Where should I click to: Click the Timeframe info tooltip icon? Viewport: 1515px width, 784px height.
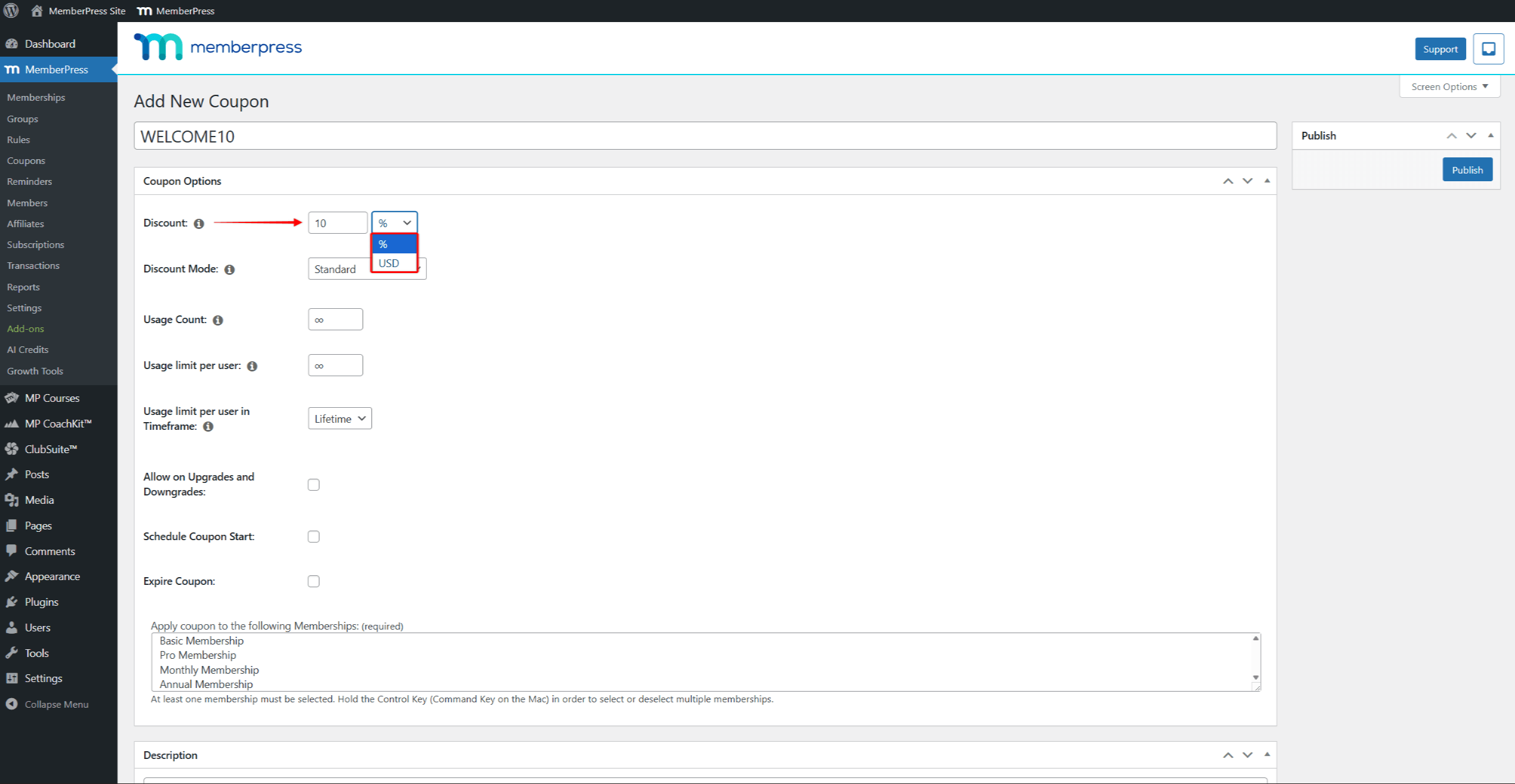(x=208, y=427)
